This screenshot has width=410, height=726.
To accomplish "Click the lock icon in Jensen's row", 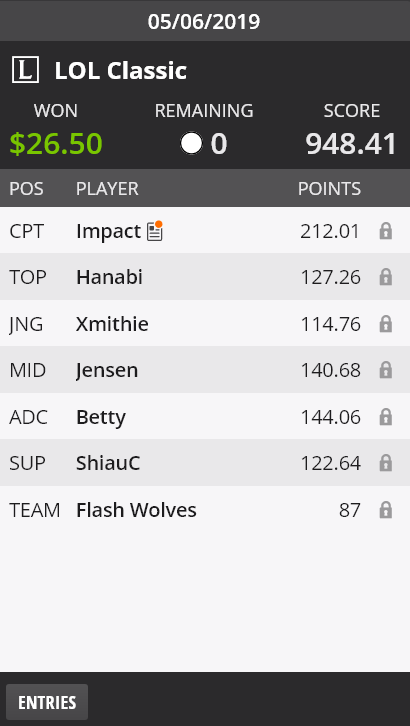I will (x=385, y=370).
